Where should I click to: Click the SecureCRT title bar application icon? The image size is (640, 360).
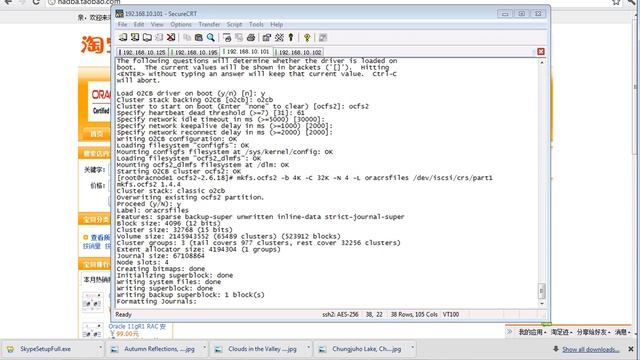point(119,13)
